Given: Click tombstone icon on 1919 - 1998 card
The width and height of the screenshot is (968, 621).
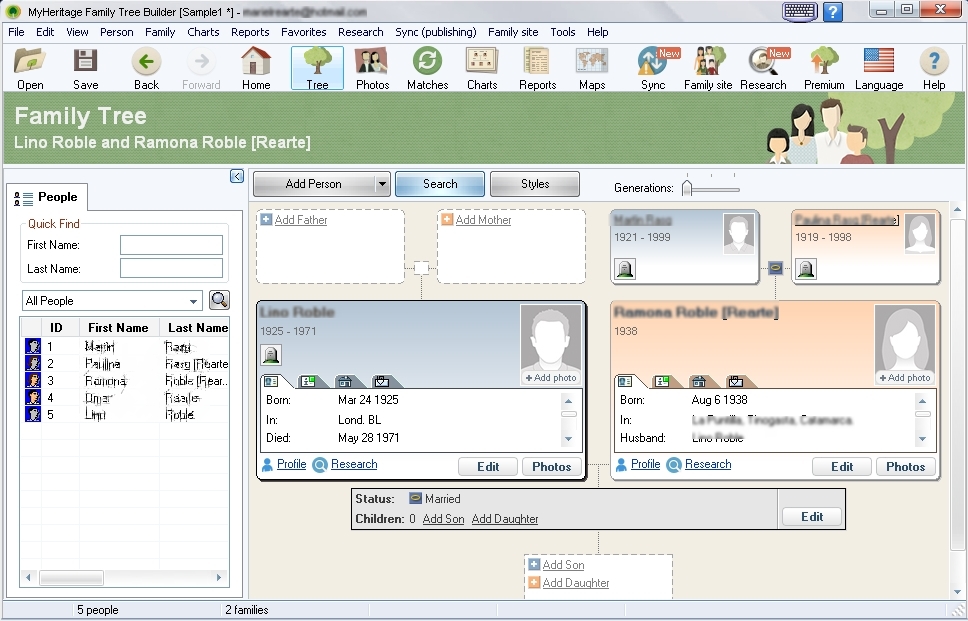Looking at the screenshot, I should point(806,269).
